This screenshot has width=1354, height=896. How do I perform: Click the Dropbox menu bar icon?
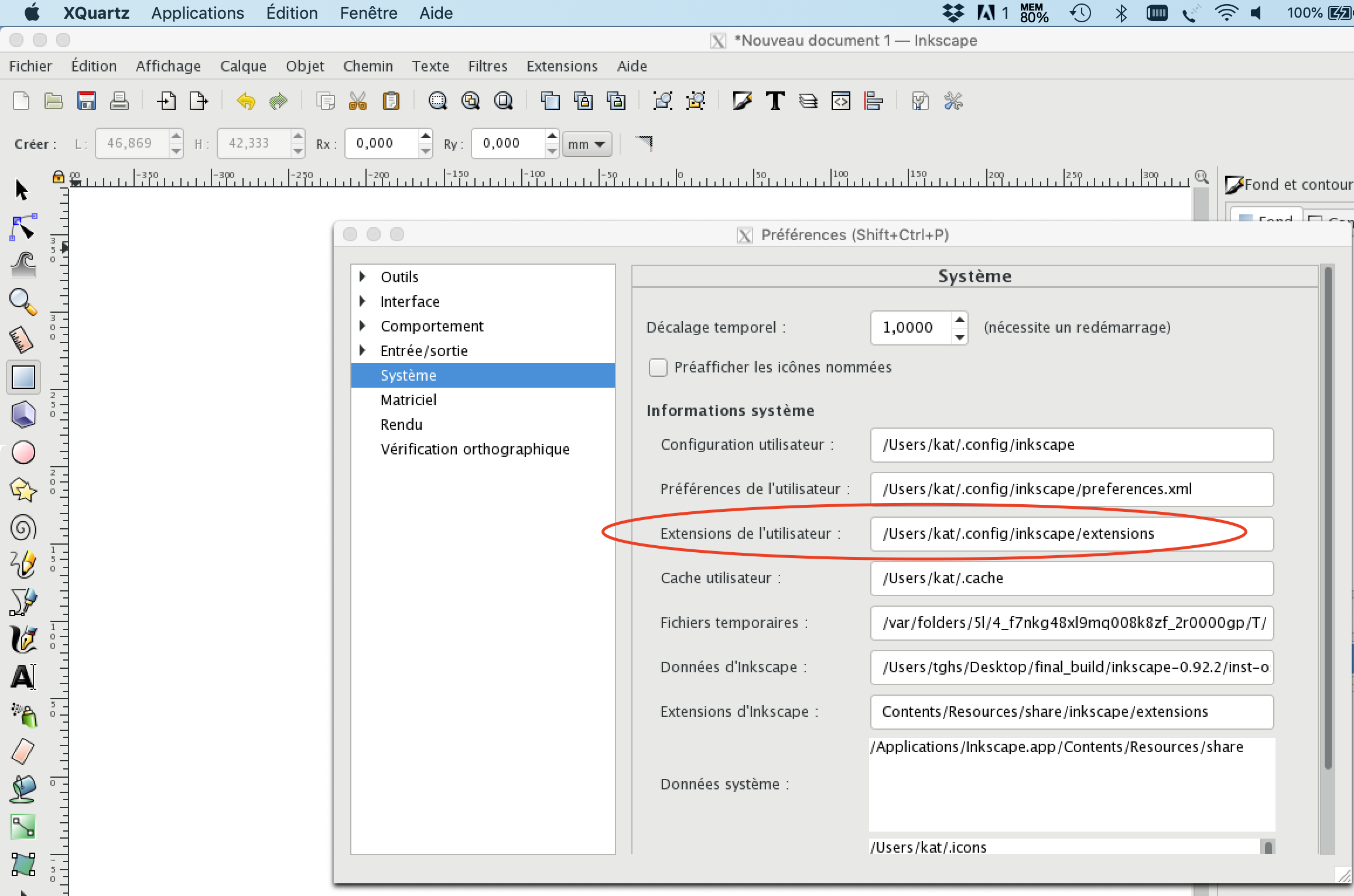coord(953,13)
